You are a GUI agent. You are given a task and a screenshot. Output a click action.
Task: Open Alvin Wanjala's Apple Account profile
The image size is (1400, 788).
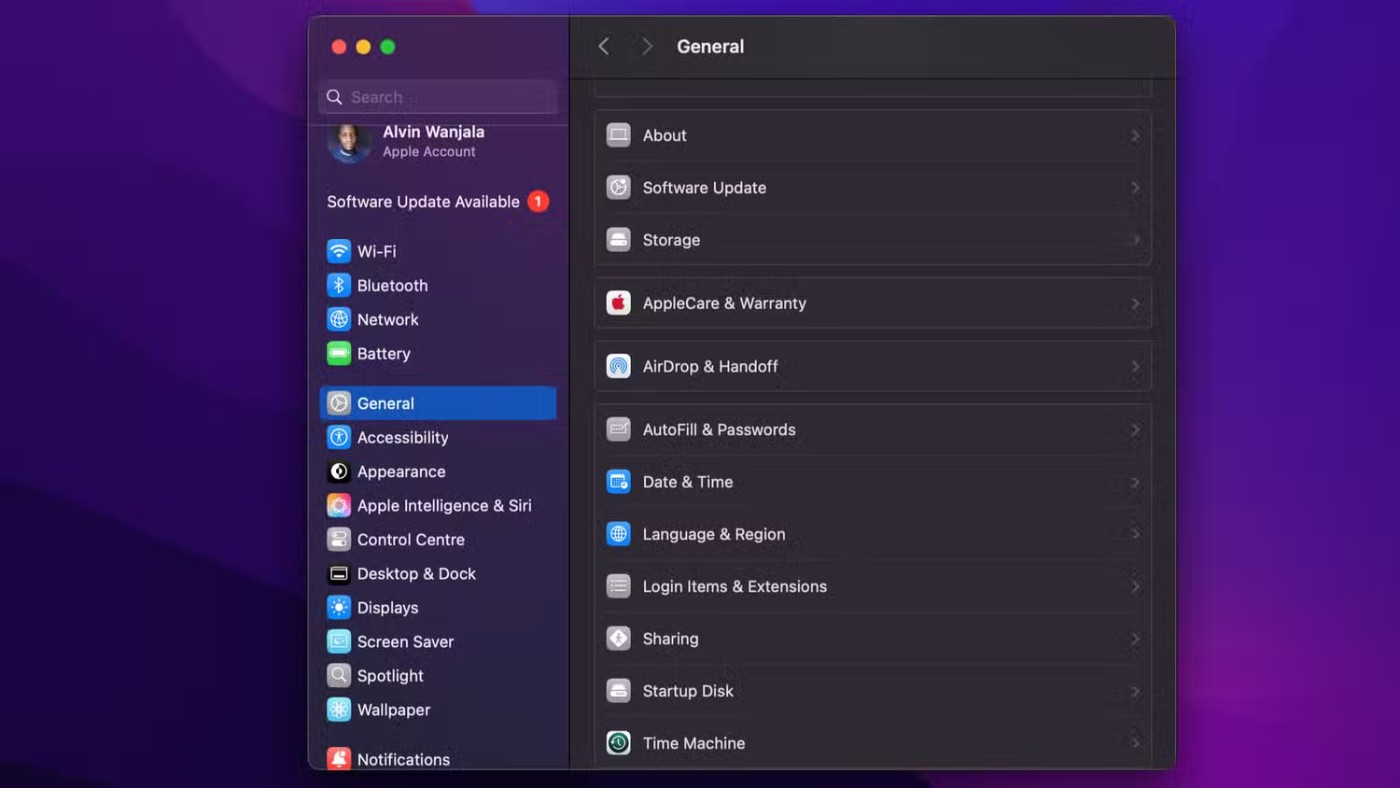432,141
